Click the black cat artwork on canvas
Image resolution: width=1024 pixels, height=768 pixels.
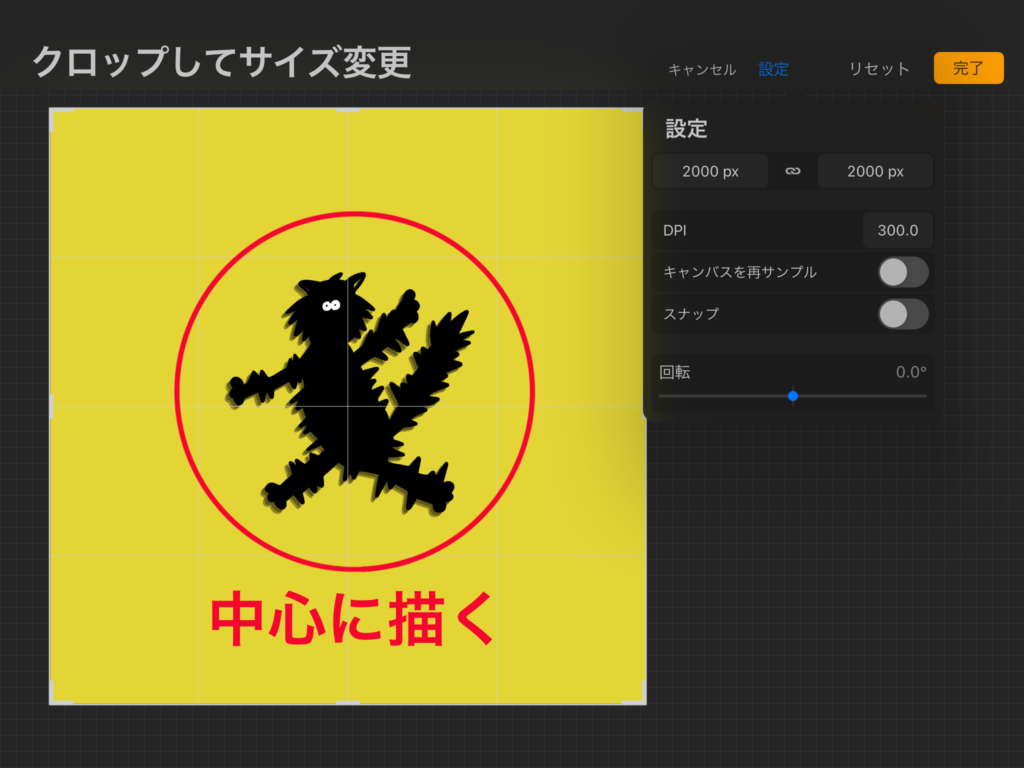(x=349, y=393)
